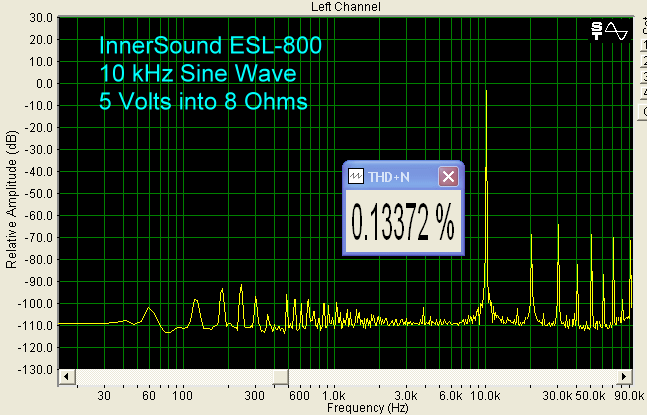This screenshot has width=647, height=415.
Task: Click the 60 Hz frequency axis tick label
Action: click(x=149, y=396)
